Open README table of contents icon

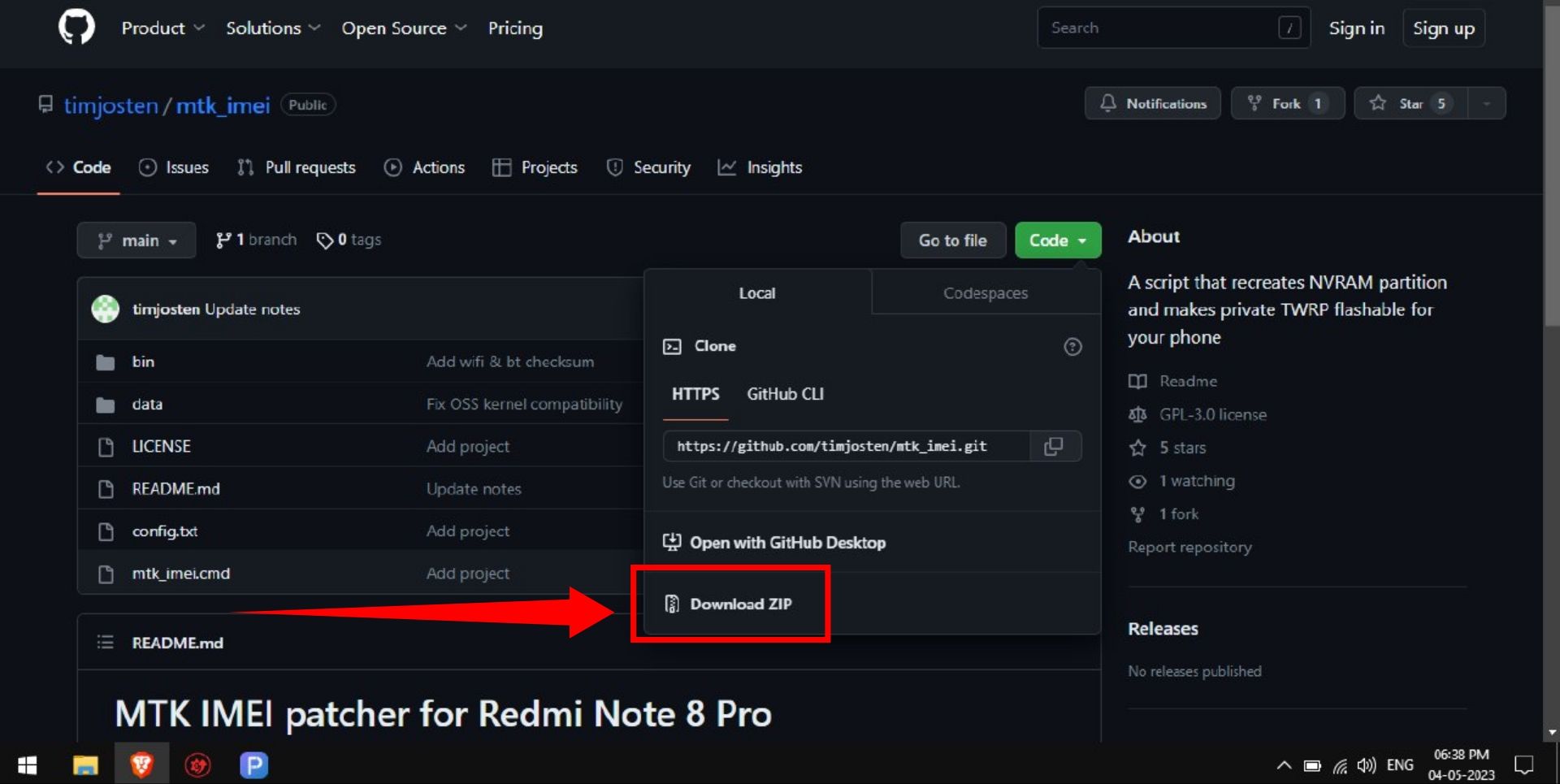coord(106,643)
